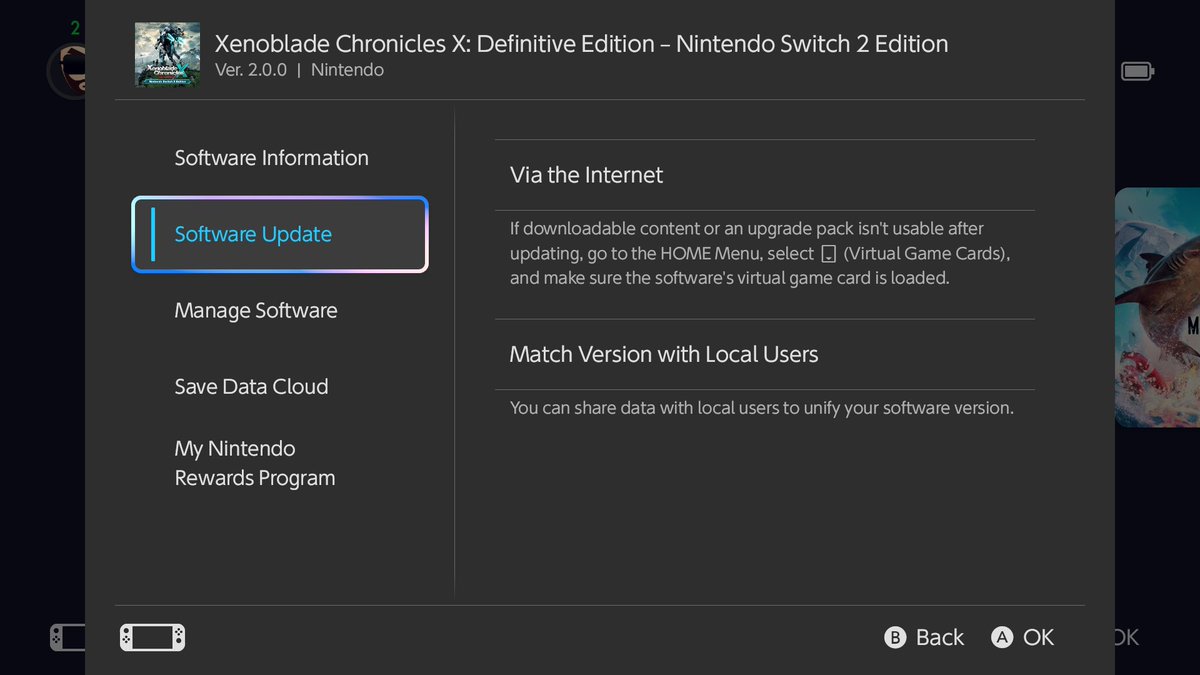This screenshot has height=675, width=1200.
Task: Go to Save Data Cloud
Action: 251,386
